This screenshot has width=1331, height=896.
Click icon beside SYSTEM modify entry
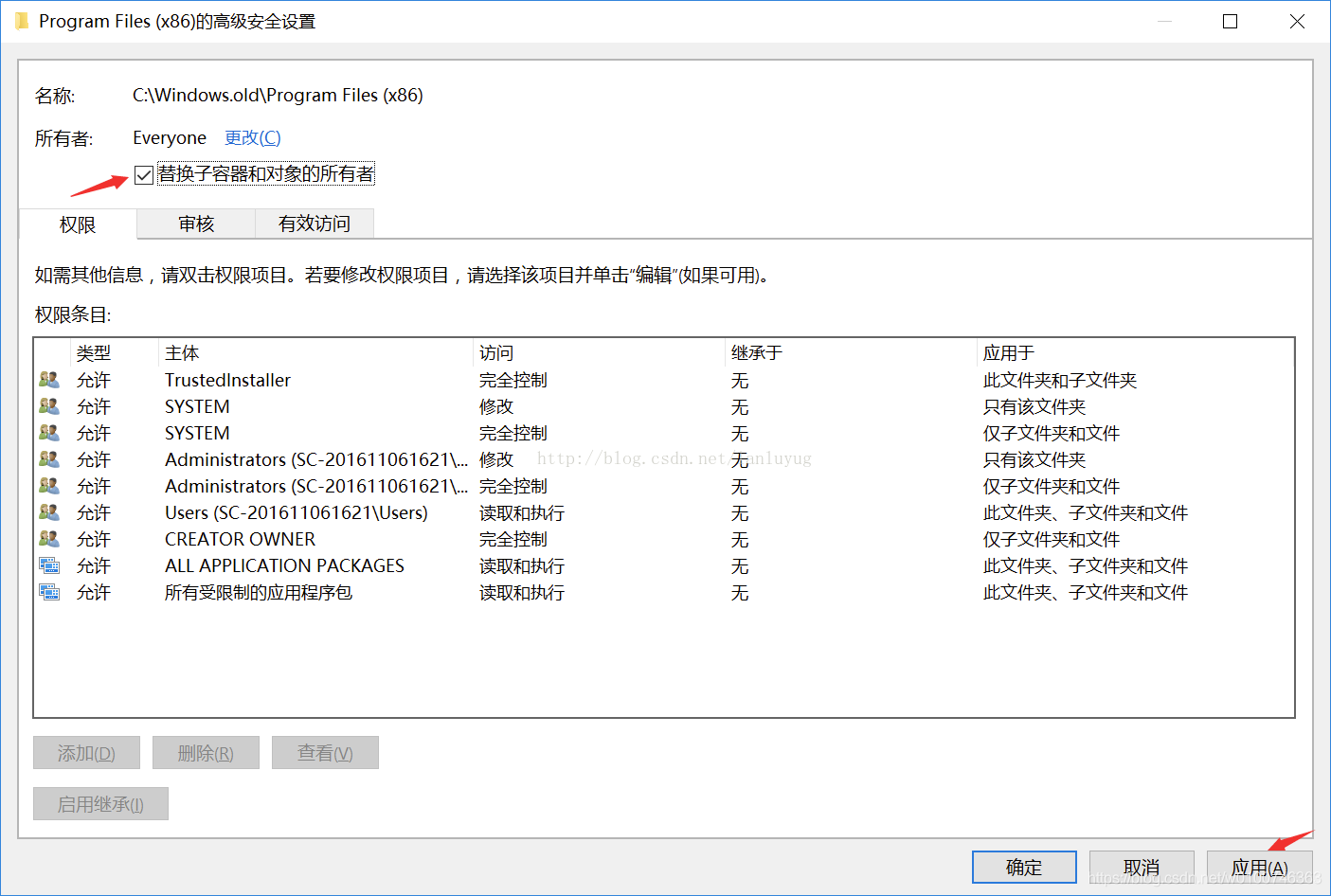(x=49, y=406)
